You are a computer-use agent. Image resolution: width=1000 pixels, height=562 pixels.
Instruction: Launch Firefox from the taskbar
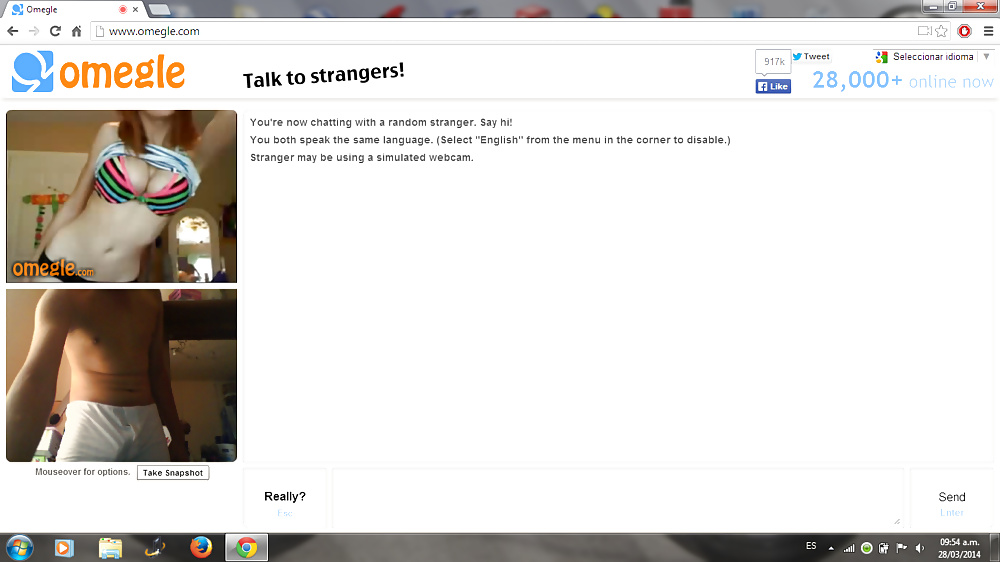point(201,547)
